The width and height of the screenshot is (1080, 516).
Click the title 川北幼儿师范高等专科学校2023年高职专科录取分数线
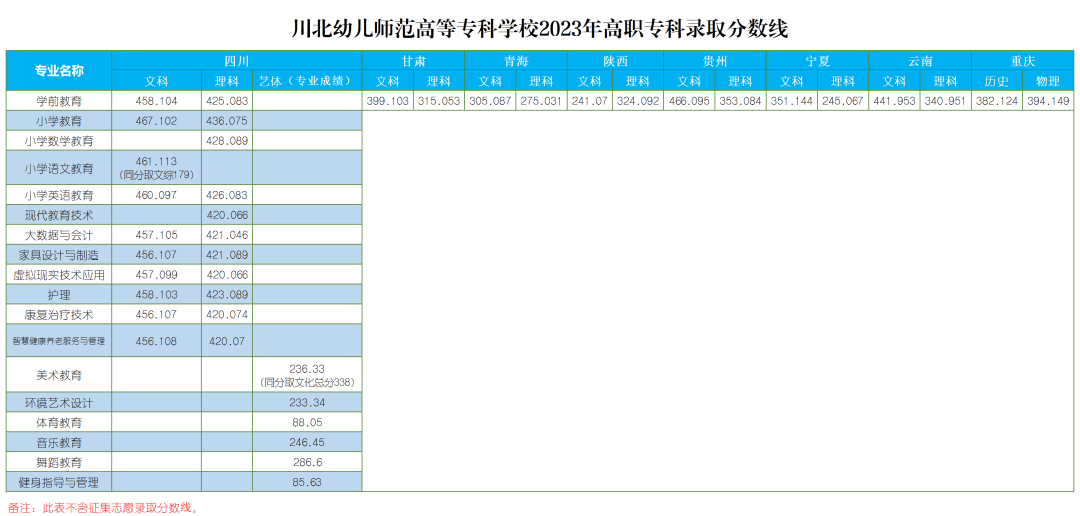(539, 28)
